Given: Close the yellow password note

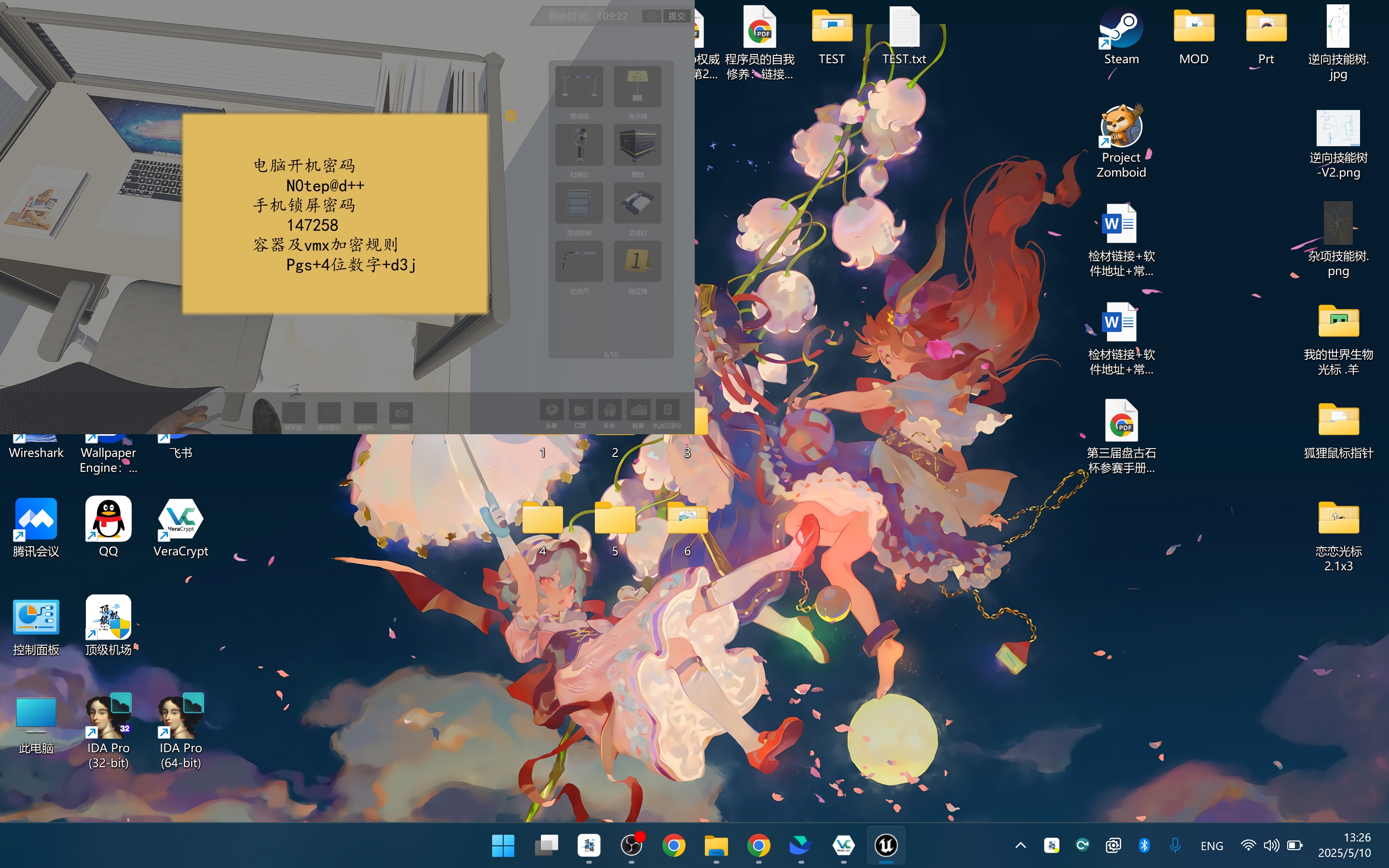Looking at the screenshot, I should tap(510, 115).
